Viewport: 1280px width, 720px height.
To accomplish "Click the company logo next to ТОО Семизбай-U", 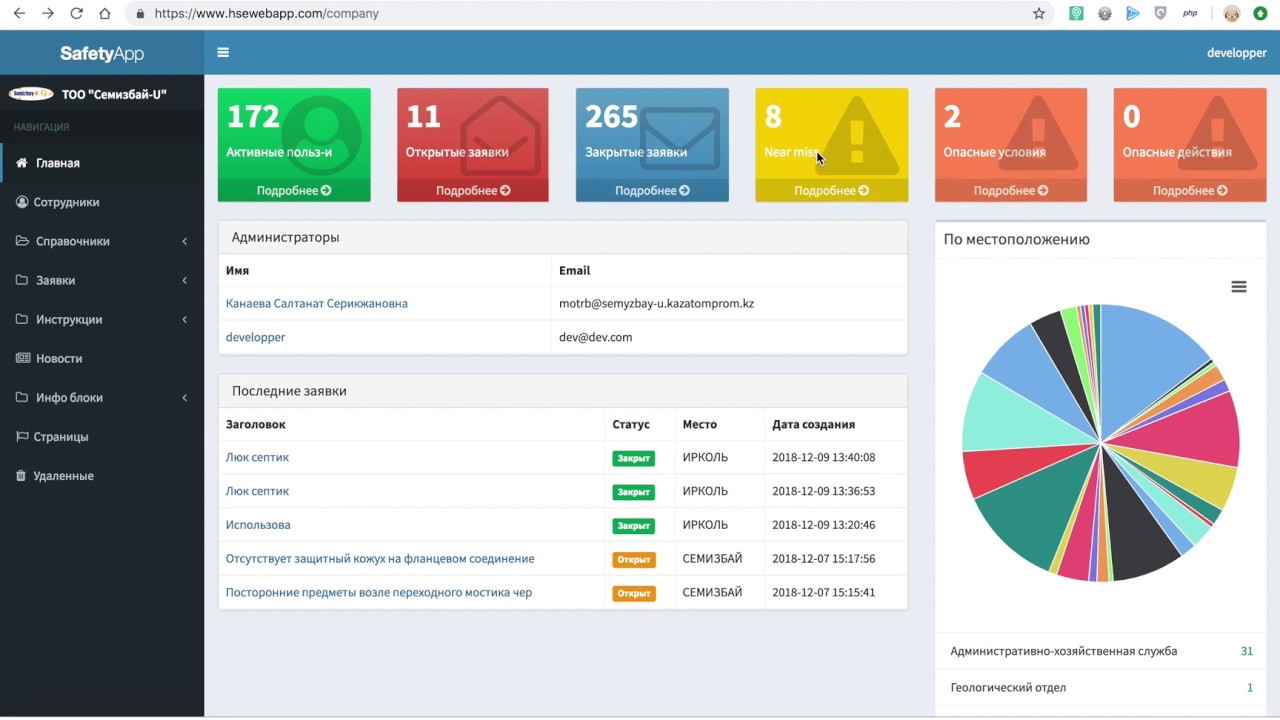I will pyautogui.click(x=31, y=94).
